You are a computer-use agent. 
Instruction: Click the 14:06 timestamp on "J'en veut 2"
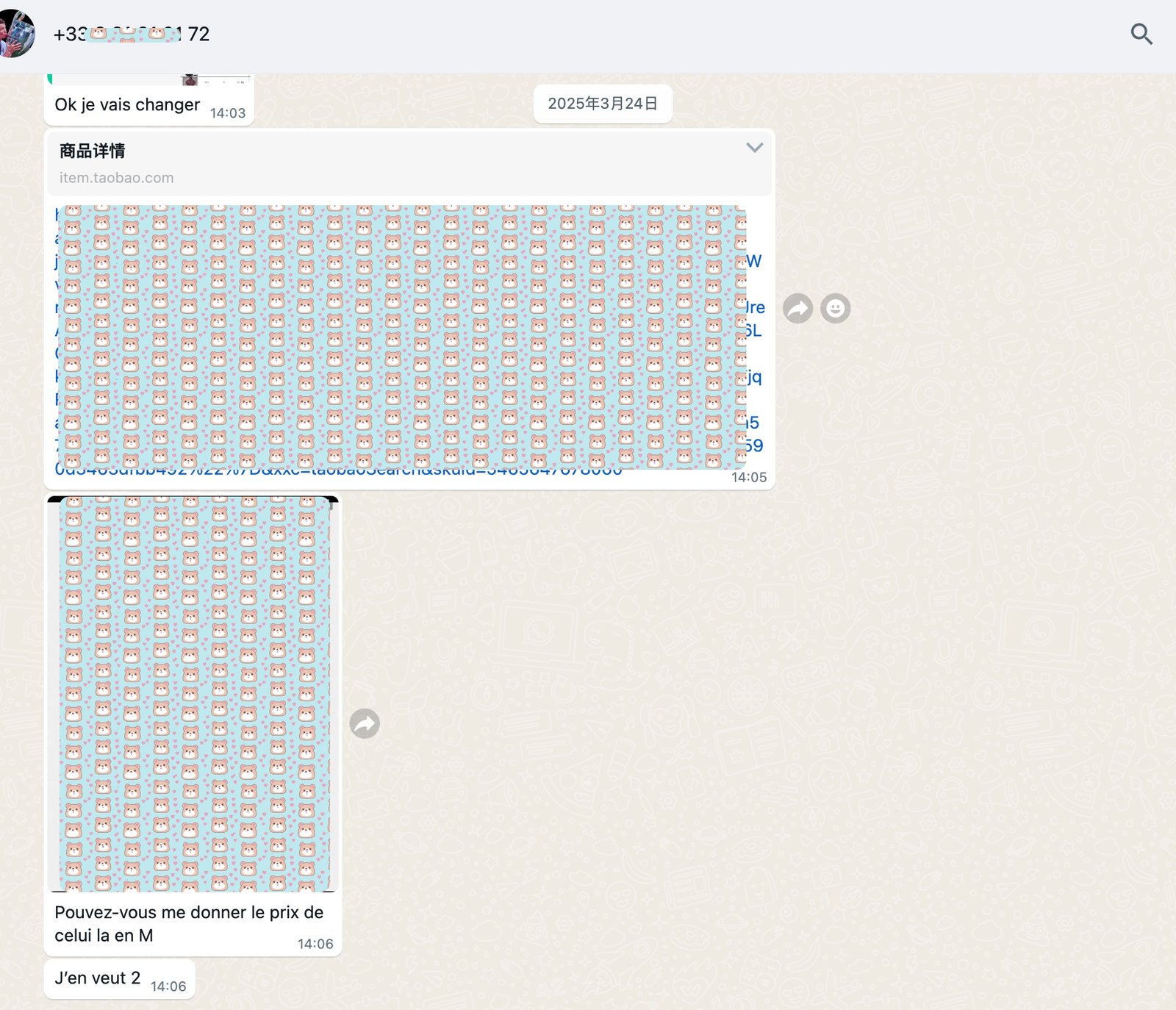168,986
